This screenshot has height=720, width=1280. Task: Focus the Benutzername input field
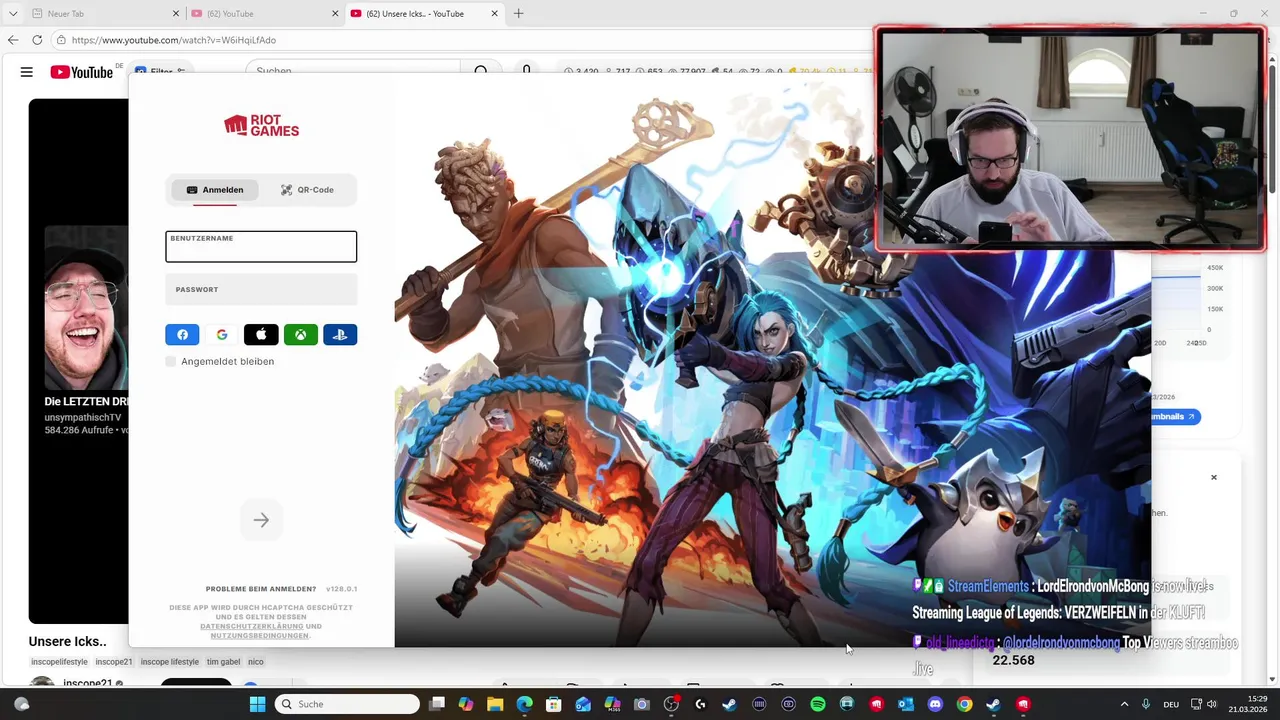coord(261,247)
